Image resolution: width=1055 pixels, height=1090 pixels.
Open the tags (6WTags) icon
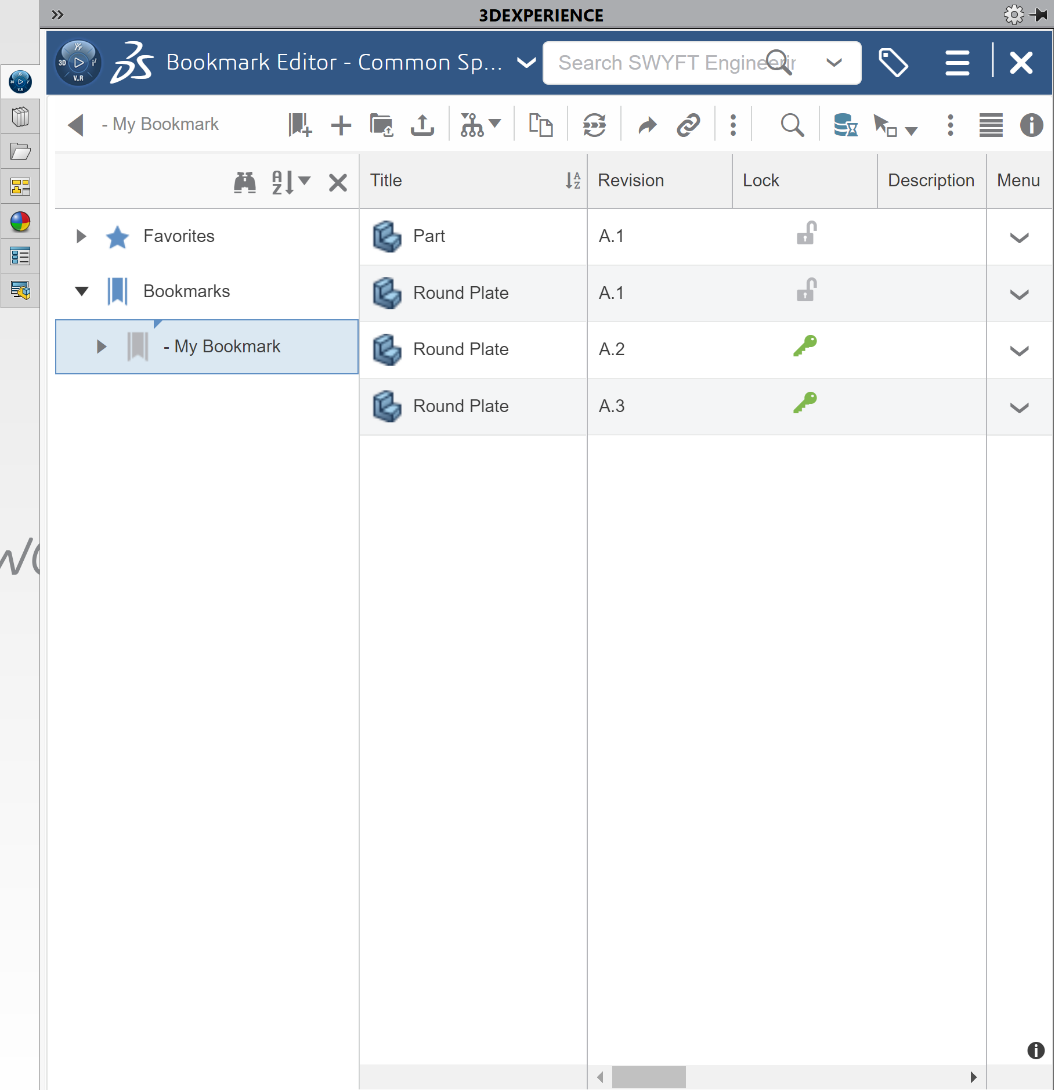[x=893, y=63]
